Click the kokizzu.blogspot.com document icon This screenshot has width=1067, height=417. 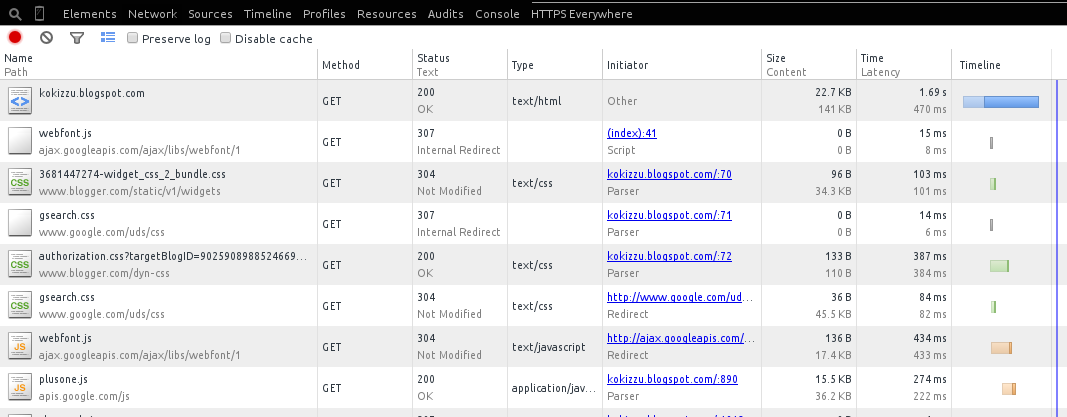[x=20, y=101]
